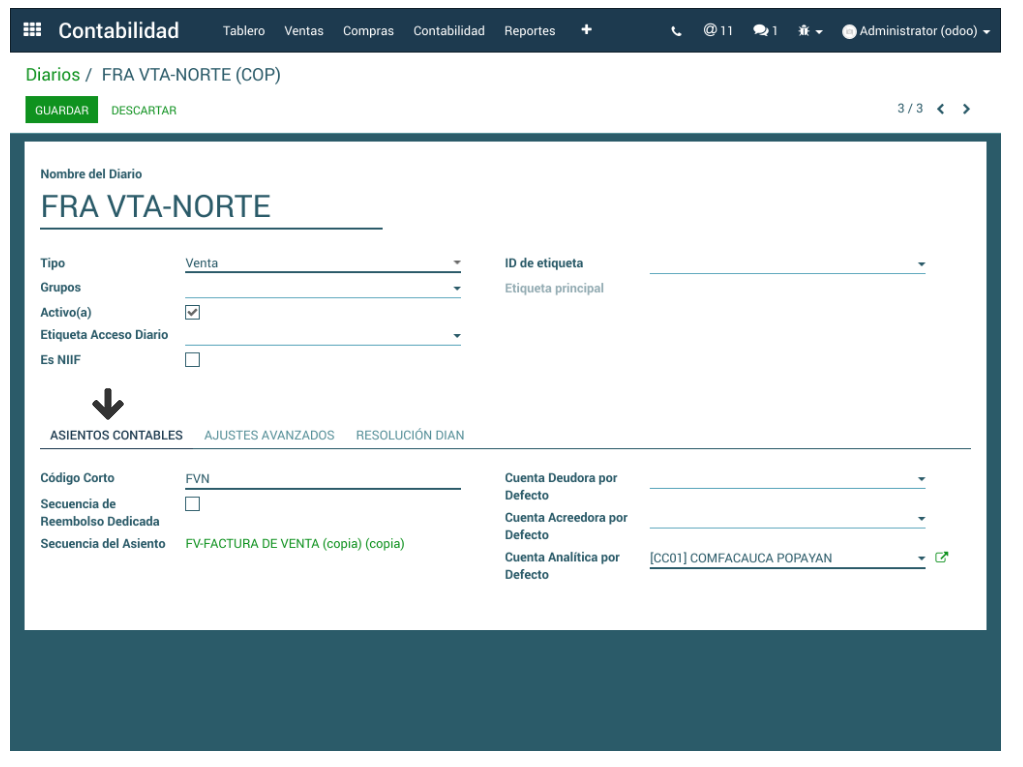Open the conversations chat icon
The image size is (1023, 767).
pyautogui.click(x=765, y=31)
